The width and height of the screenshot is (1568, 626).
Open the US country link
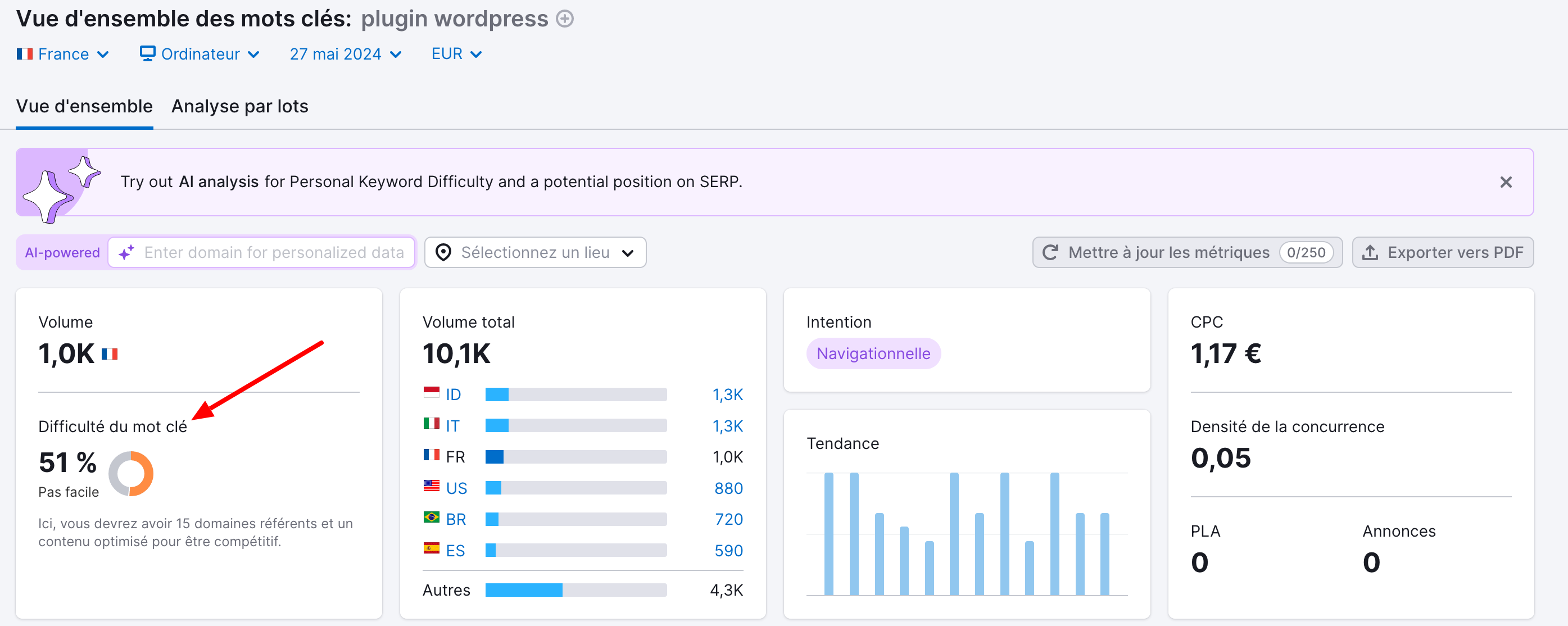tap(456, 488)
